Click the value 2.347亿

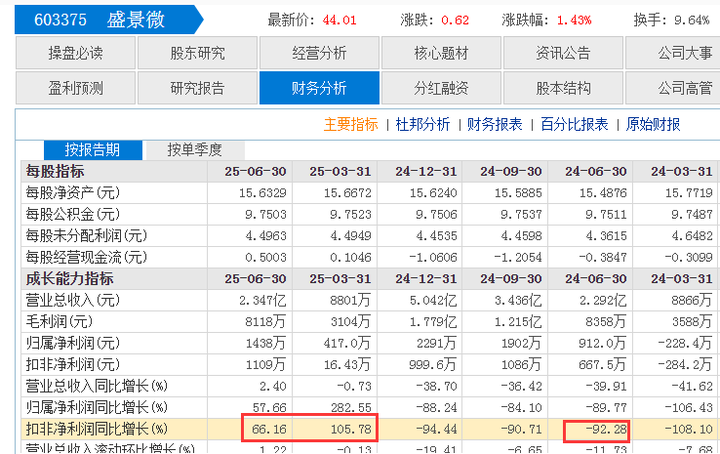point(263,301)
